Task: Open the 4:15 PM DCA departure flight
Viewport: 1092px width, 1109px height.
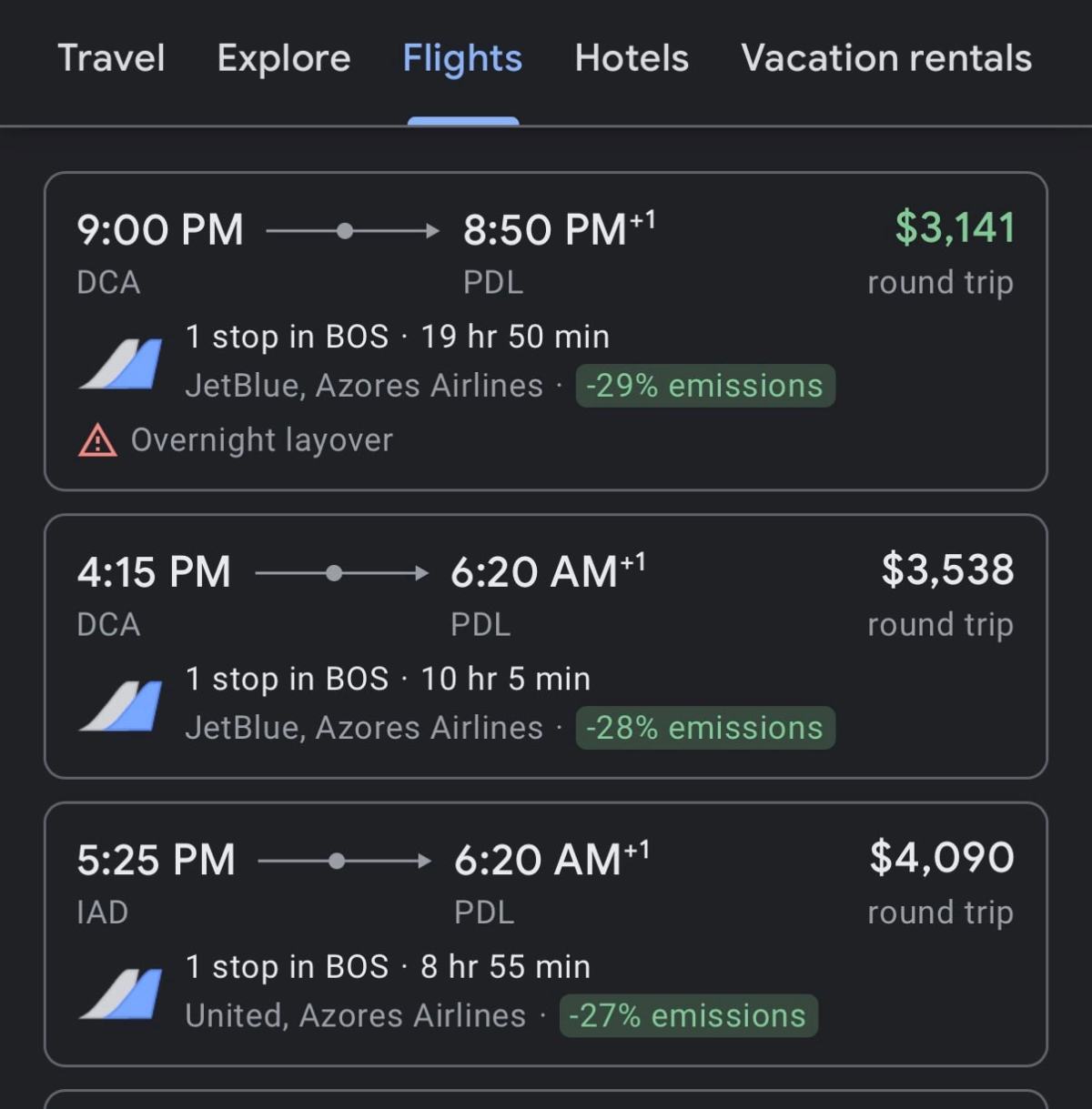Action: click(x=154, y=573)
